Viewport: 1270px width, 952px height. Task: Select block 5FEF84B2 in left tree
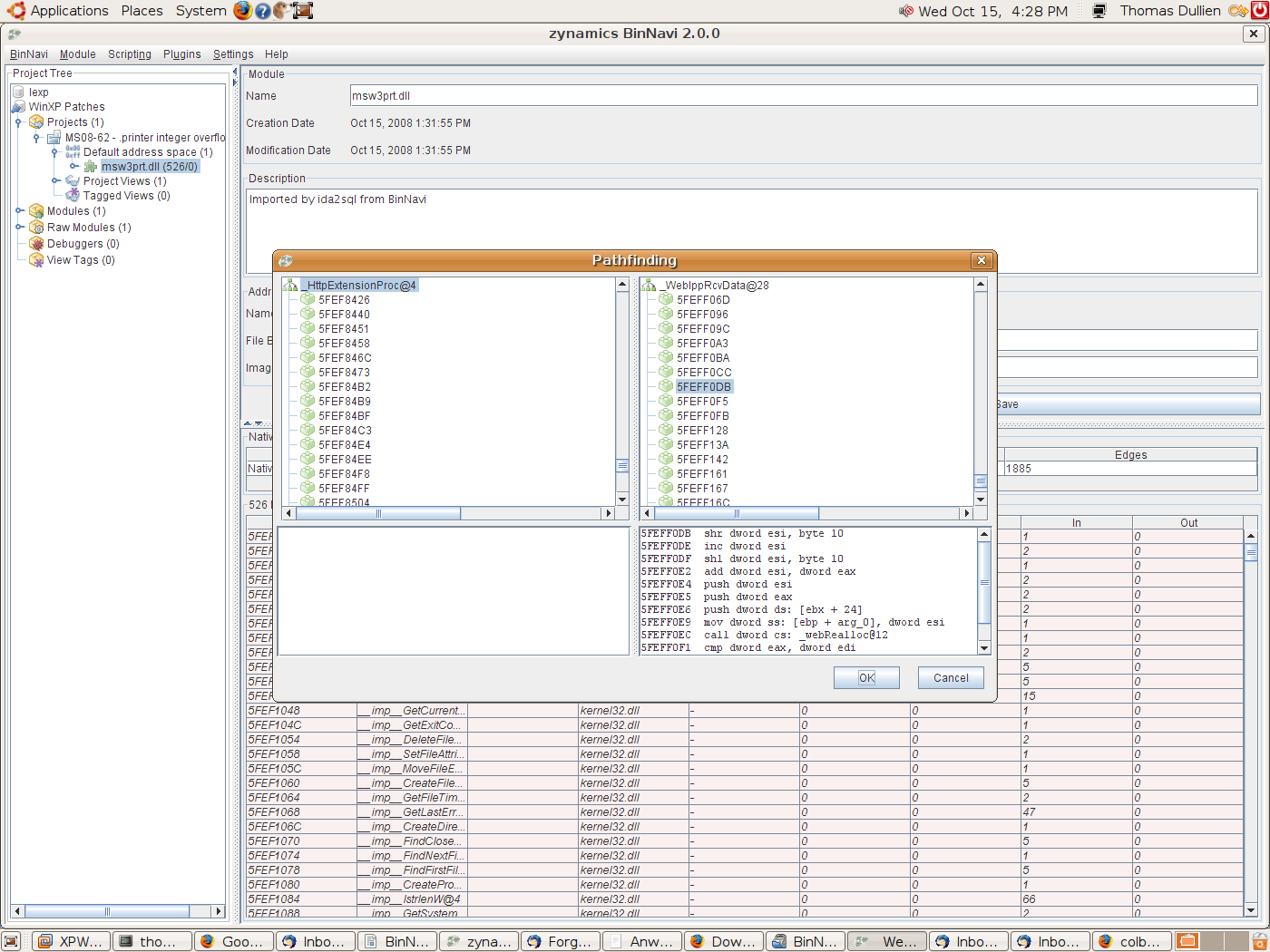(344, 387)
